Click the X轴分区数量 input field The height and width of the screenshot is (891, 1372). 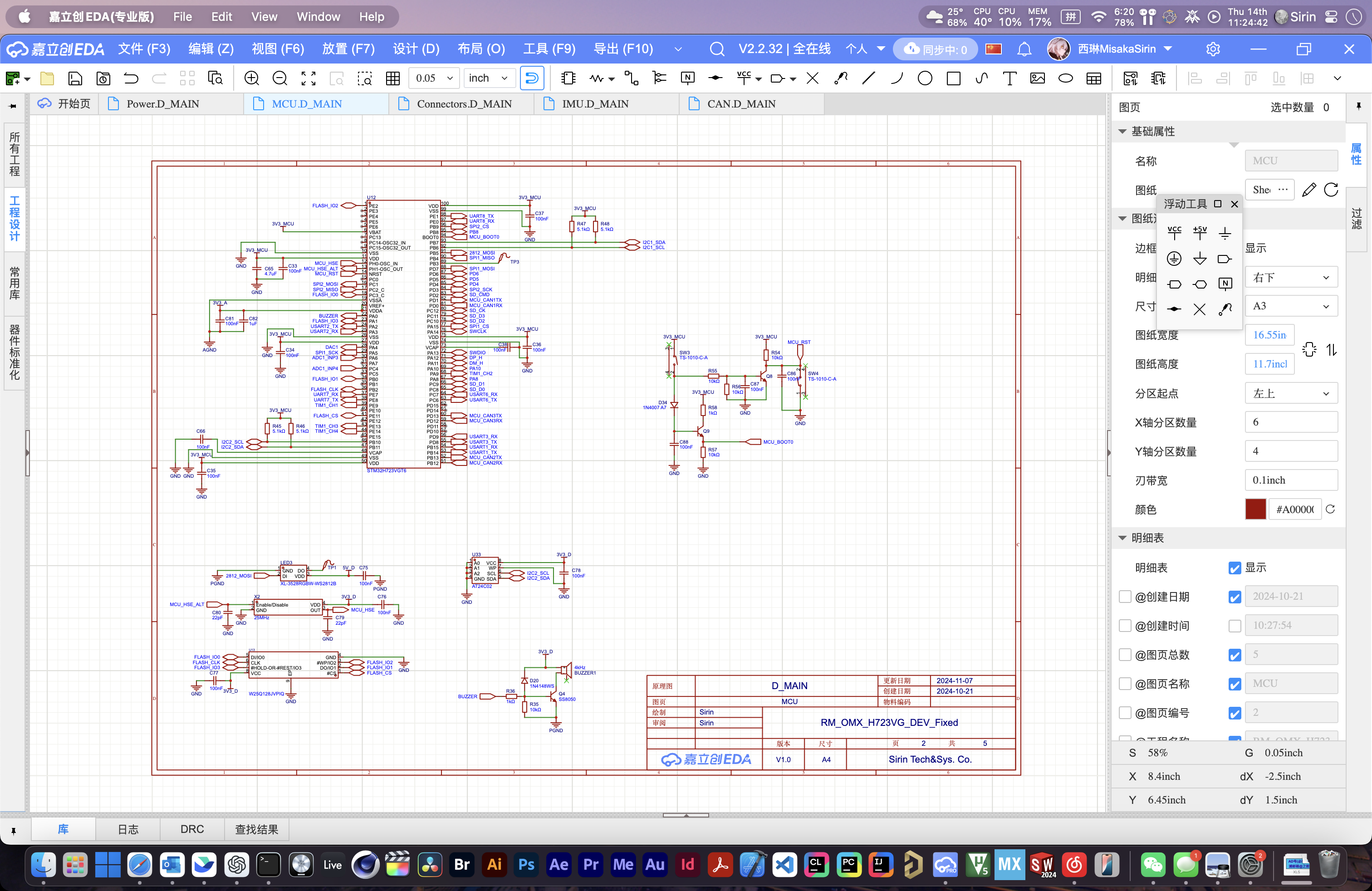tap(1291, 422)
